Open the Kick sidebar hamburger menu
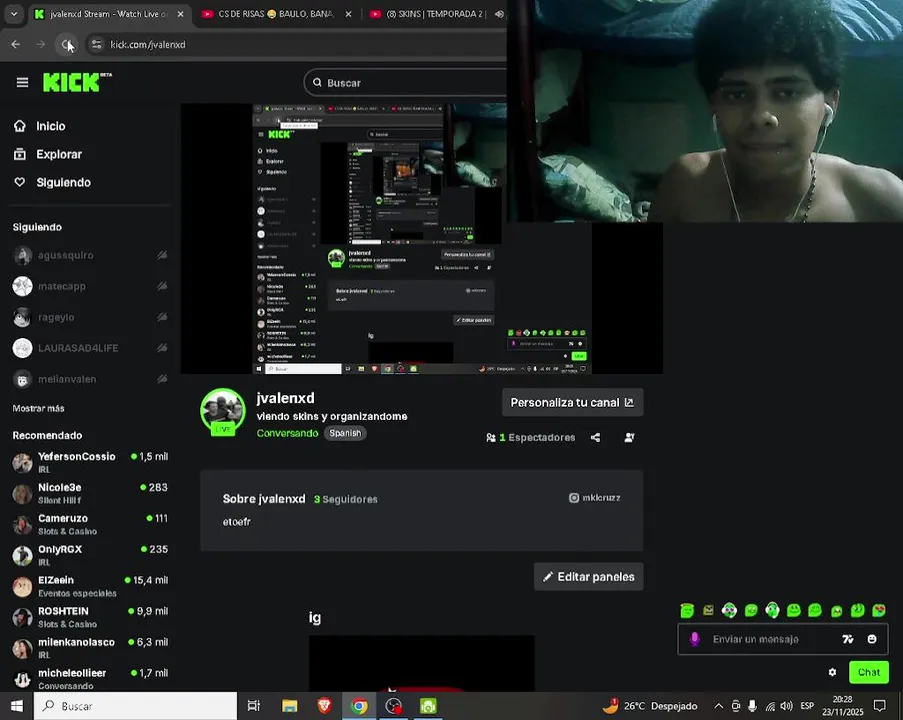This screenshot has width=903, height=720. click(x=22, y=83)
